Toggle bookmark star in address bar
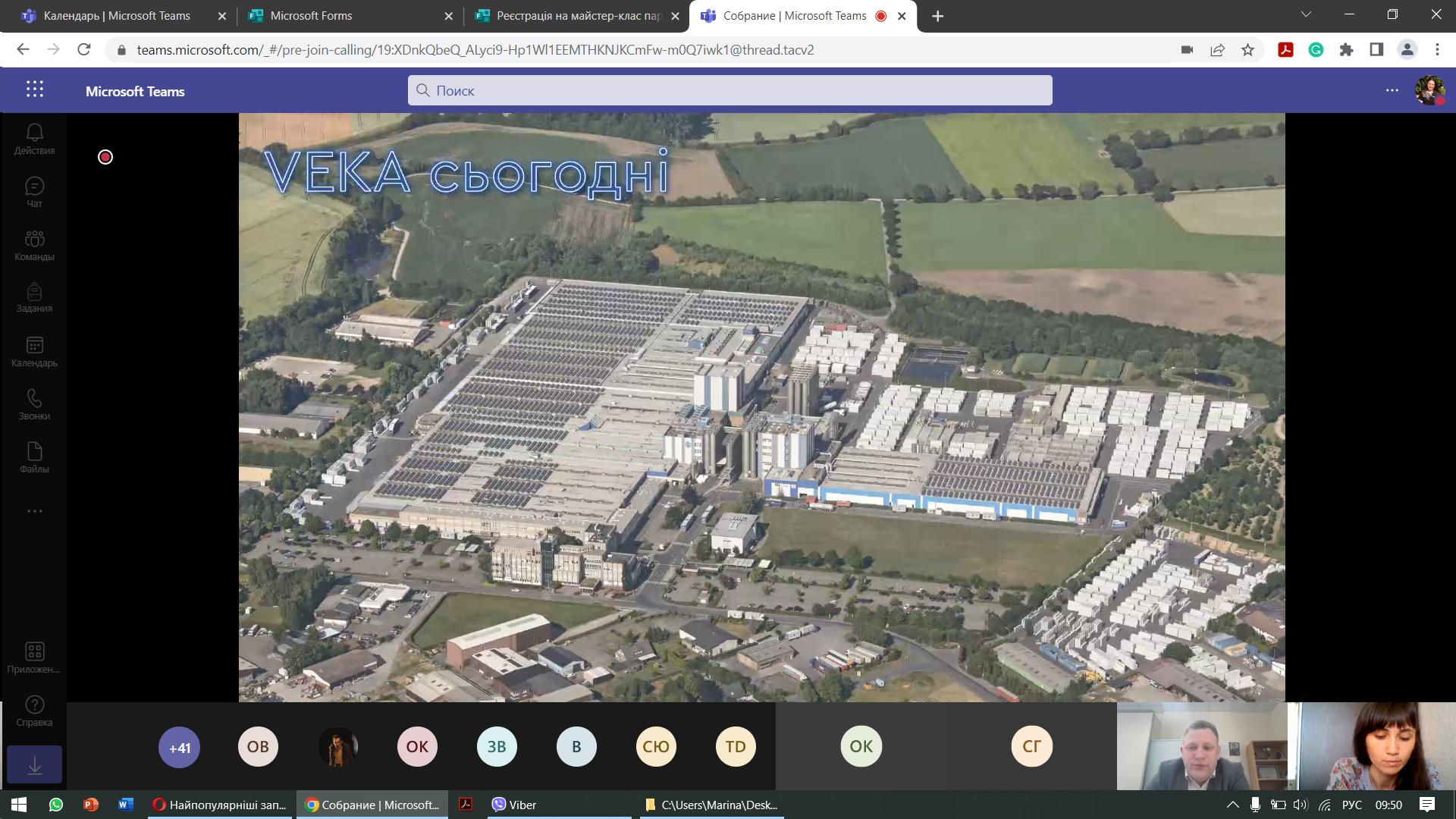1456x819 pixels. tap(1247, 50)
